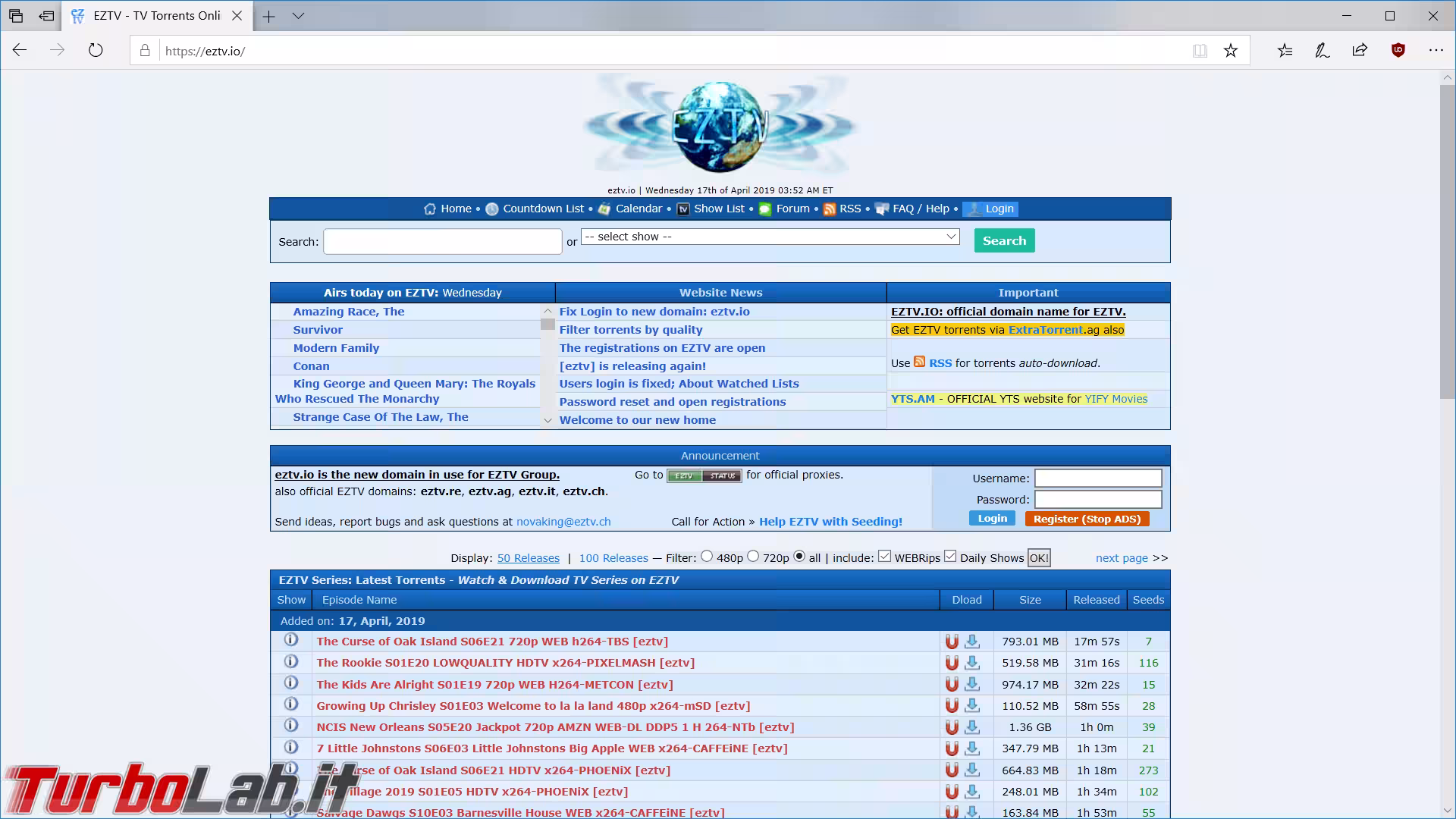Open the reading view icon

pos(1200,51)
